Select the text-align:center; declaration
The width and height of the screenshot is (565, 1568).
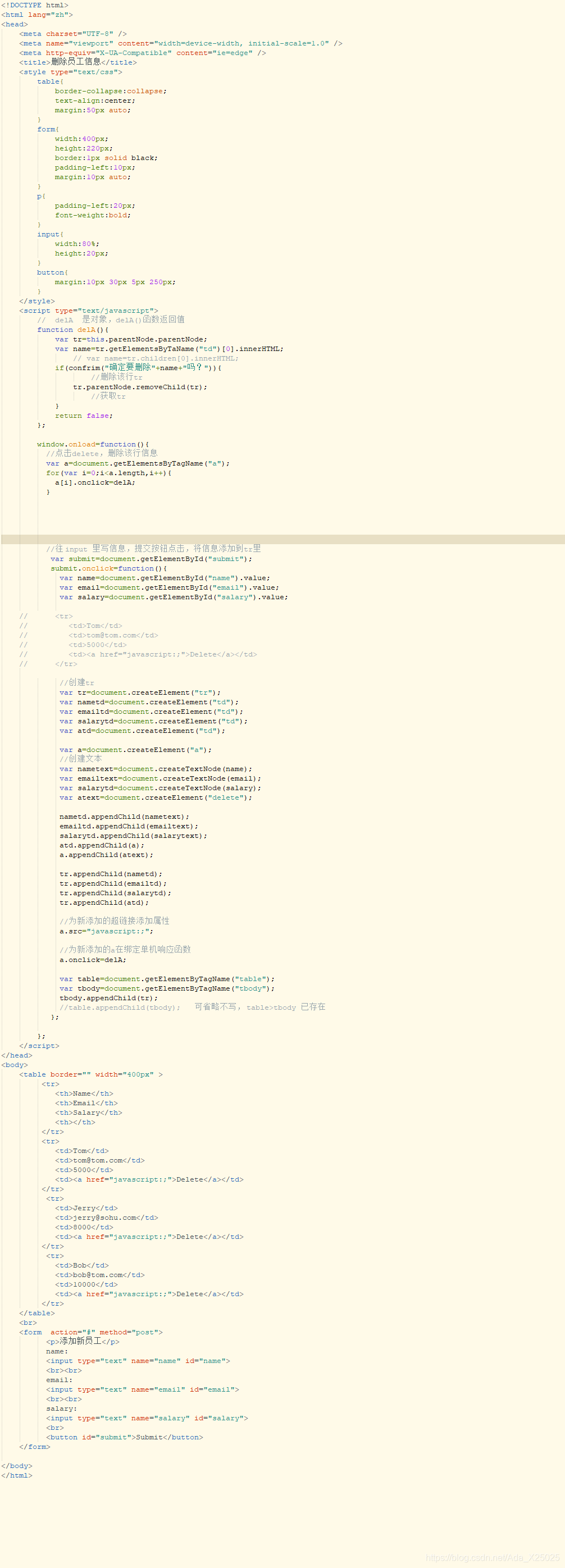pyautogui.click(x=95, y=101)
